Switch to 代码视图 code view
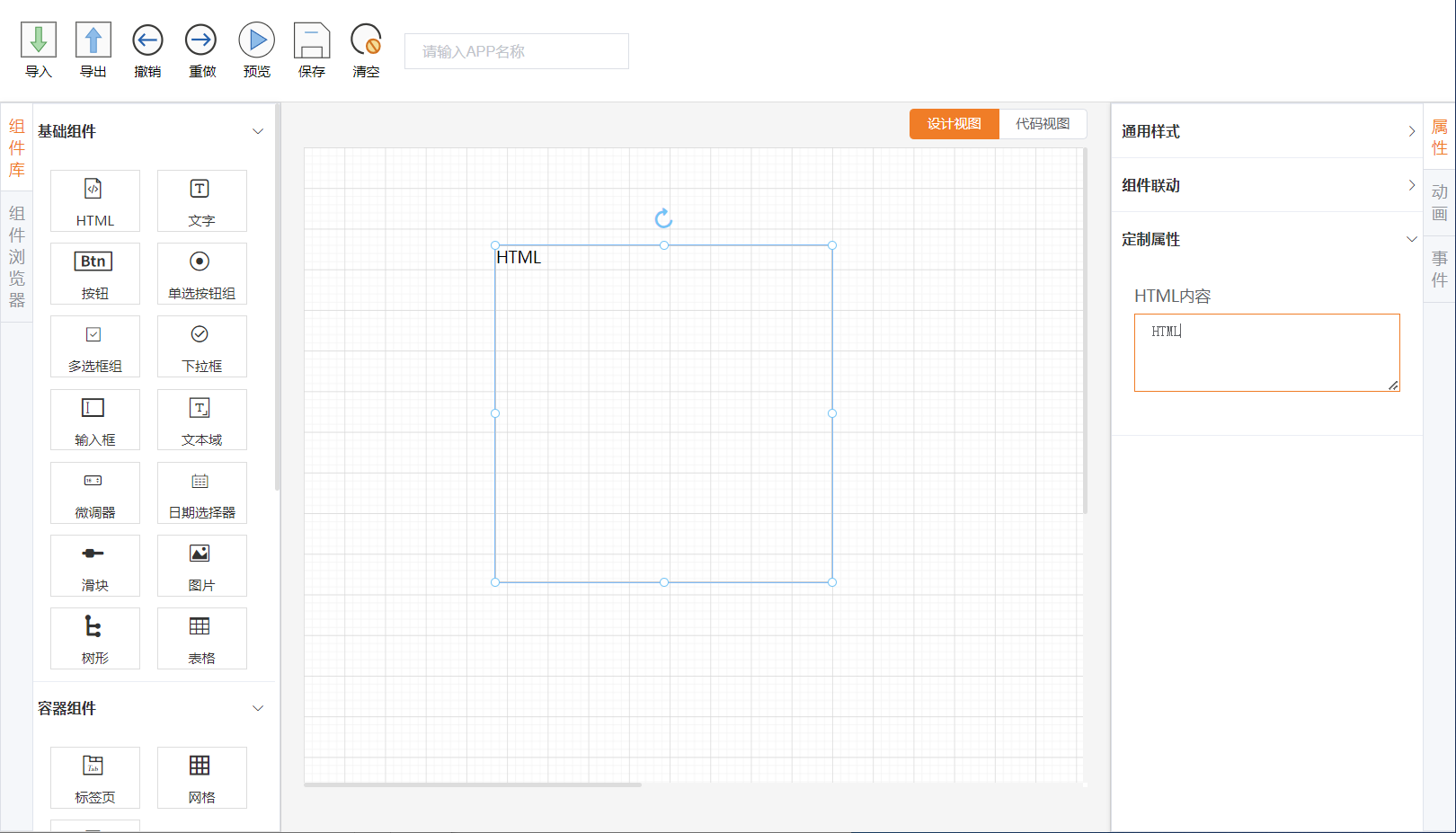This screenshot has height=833, width=1456. 1043,124
